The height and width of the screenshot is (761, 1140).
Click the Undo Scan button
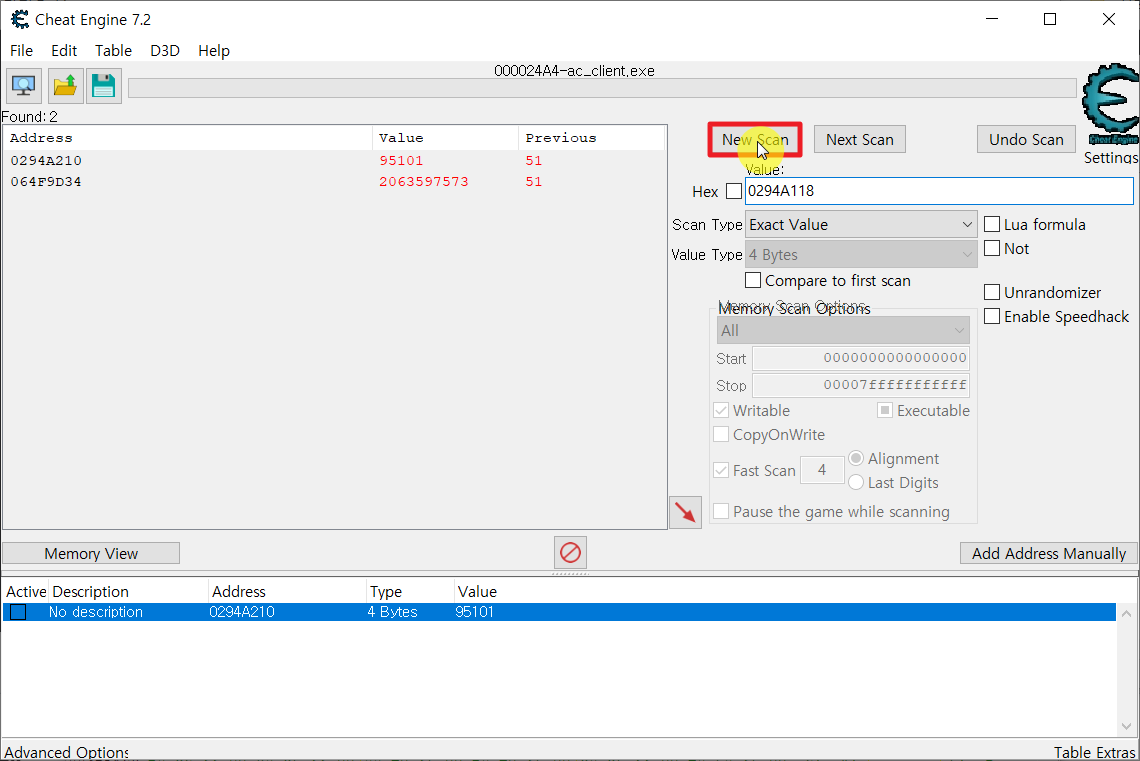(1026, 140)
